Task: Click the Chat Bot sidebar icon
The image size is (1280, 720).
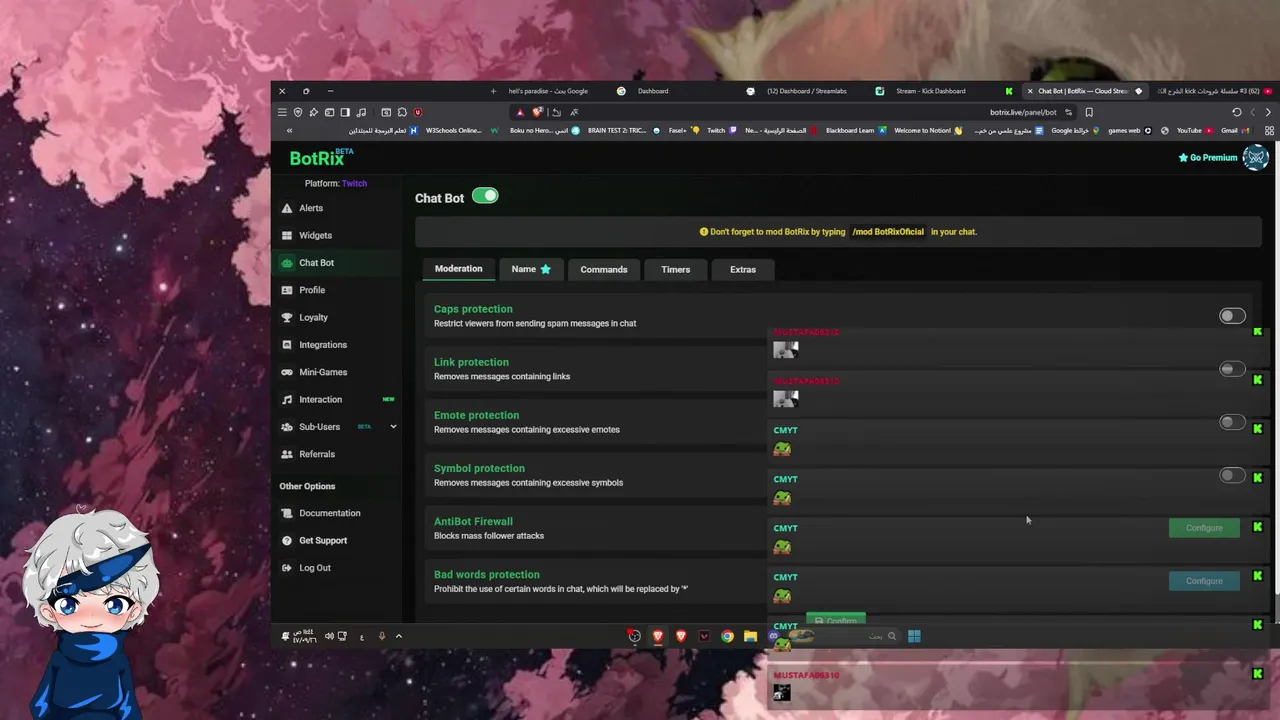Action: 287,263
